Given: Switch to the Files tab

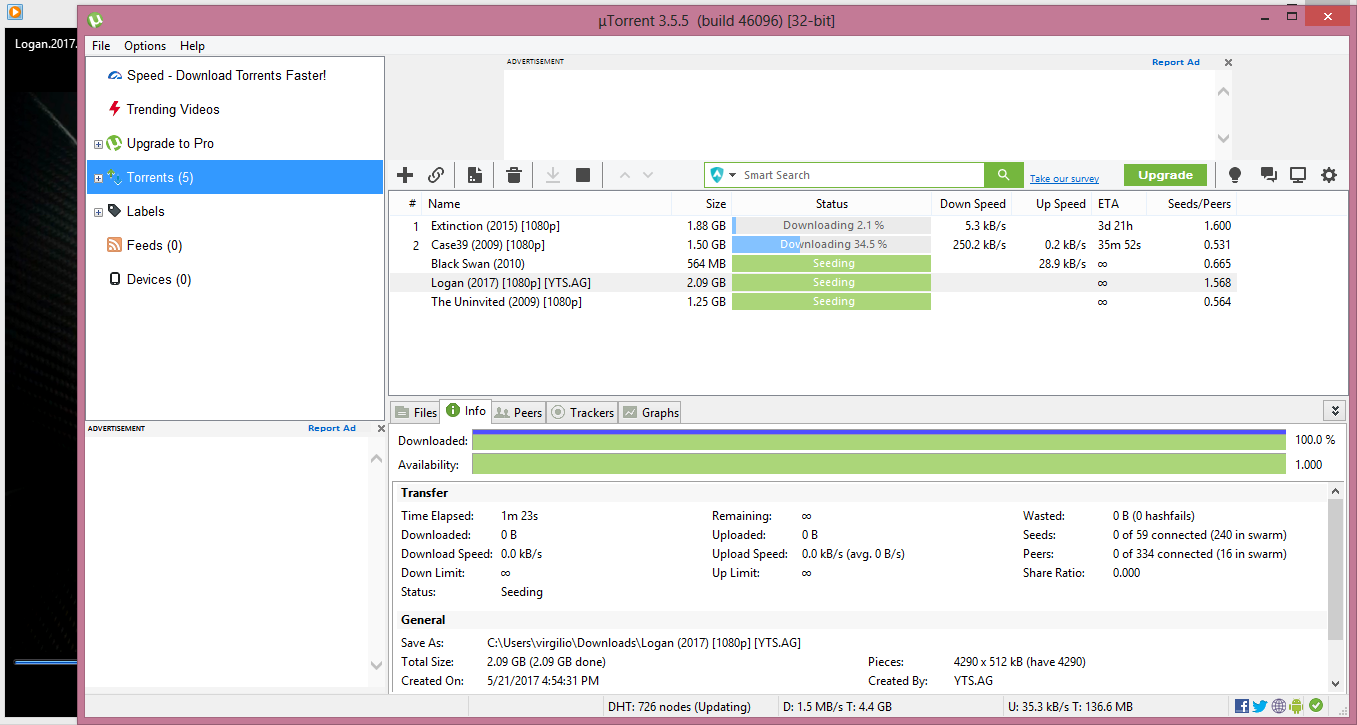Looking at the screenshot, I should (415, 412).
